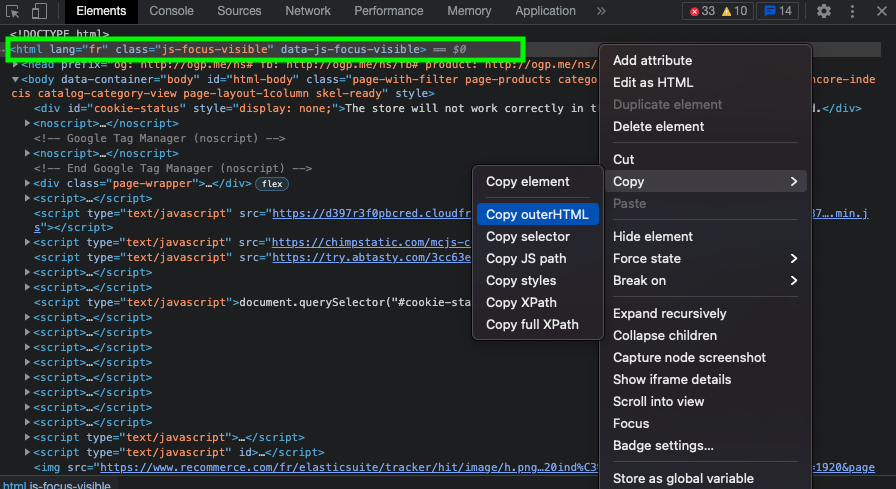This screenshot has height=489, width=896.
Task: Click the flex badge on page-wrapper
Action: click(x=272, y=183)
